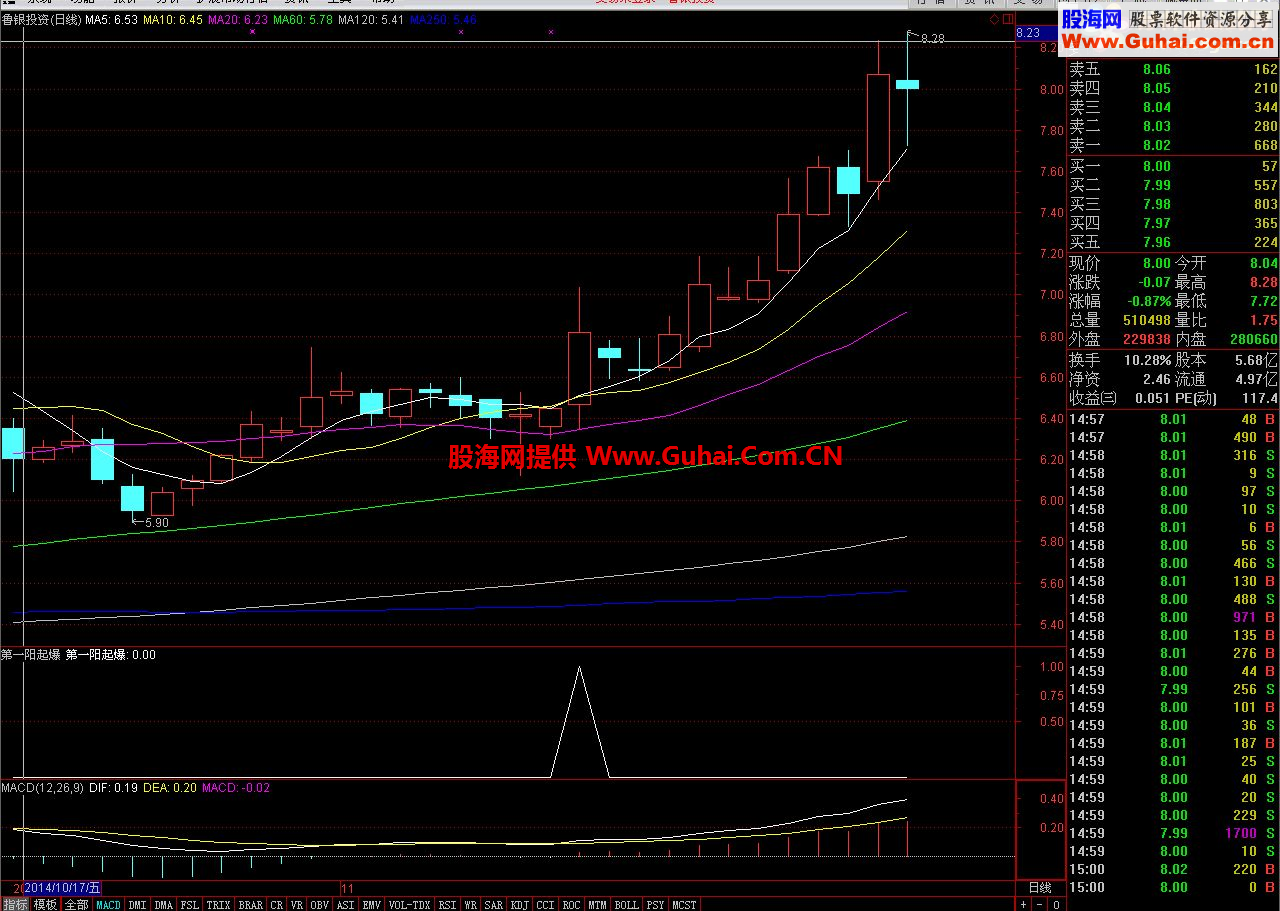This screenshot has width=1280, height=911.
Task: Click the MA120: 5.41 label
Action: [371, 19]
